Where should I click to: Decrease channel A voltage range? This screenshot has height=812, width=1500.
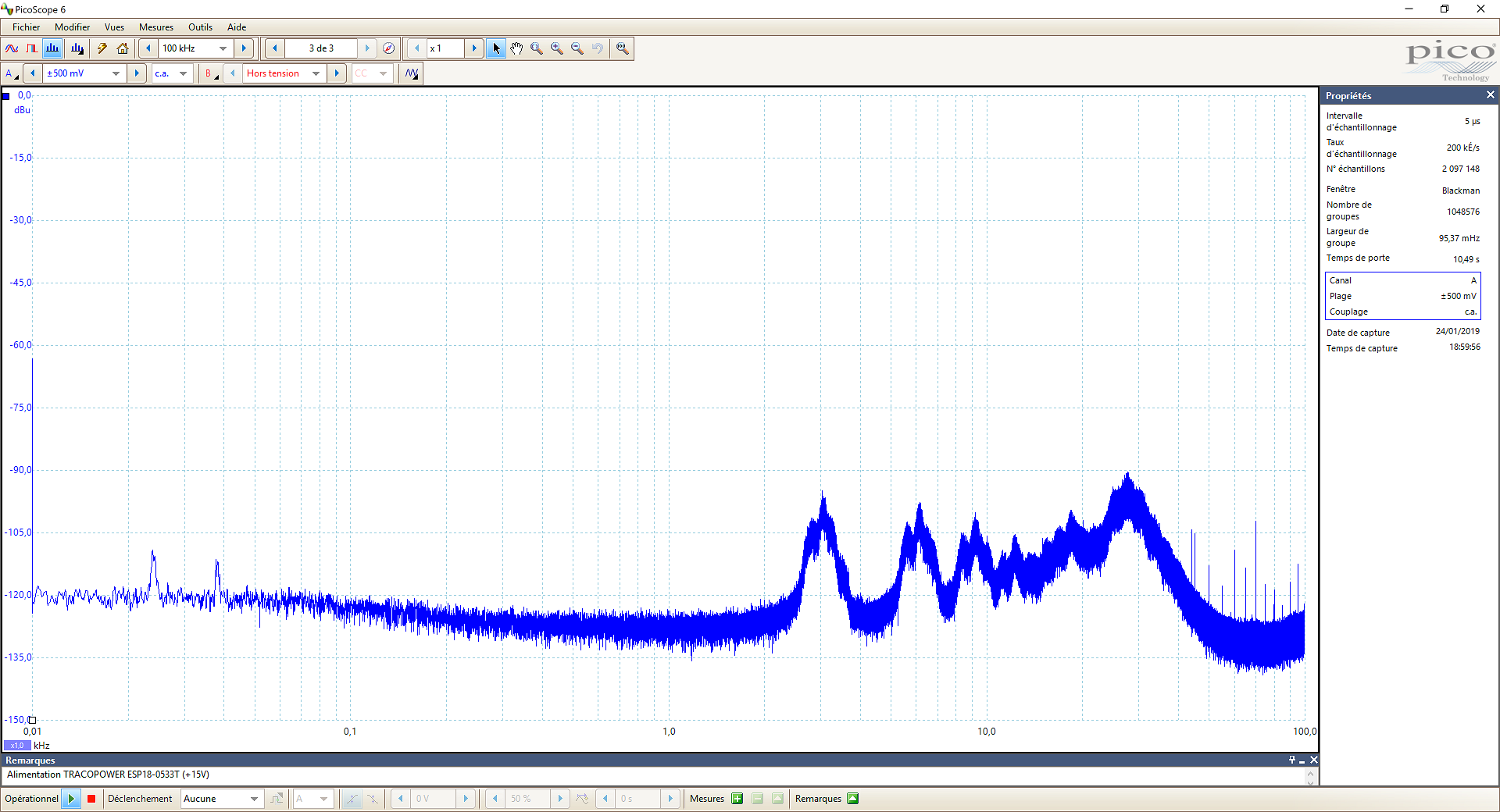[33, 73]
